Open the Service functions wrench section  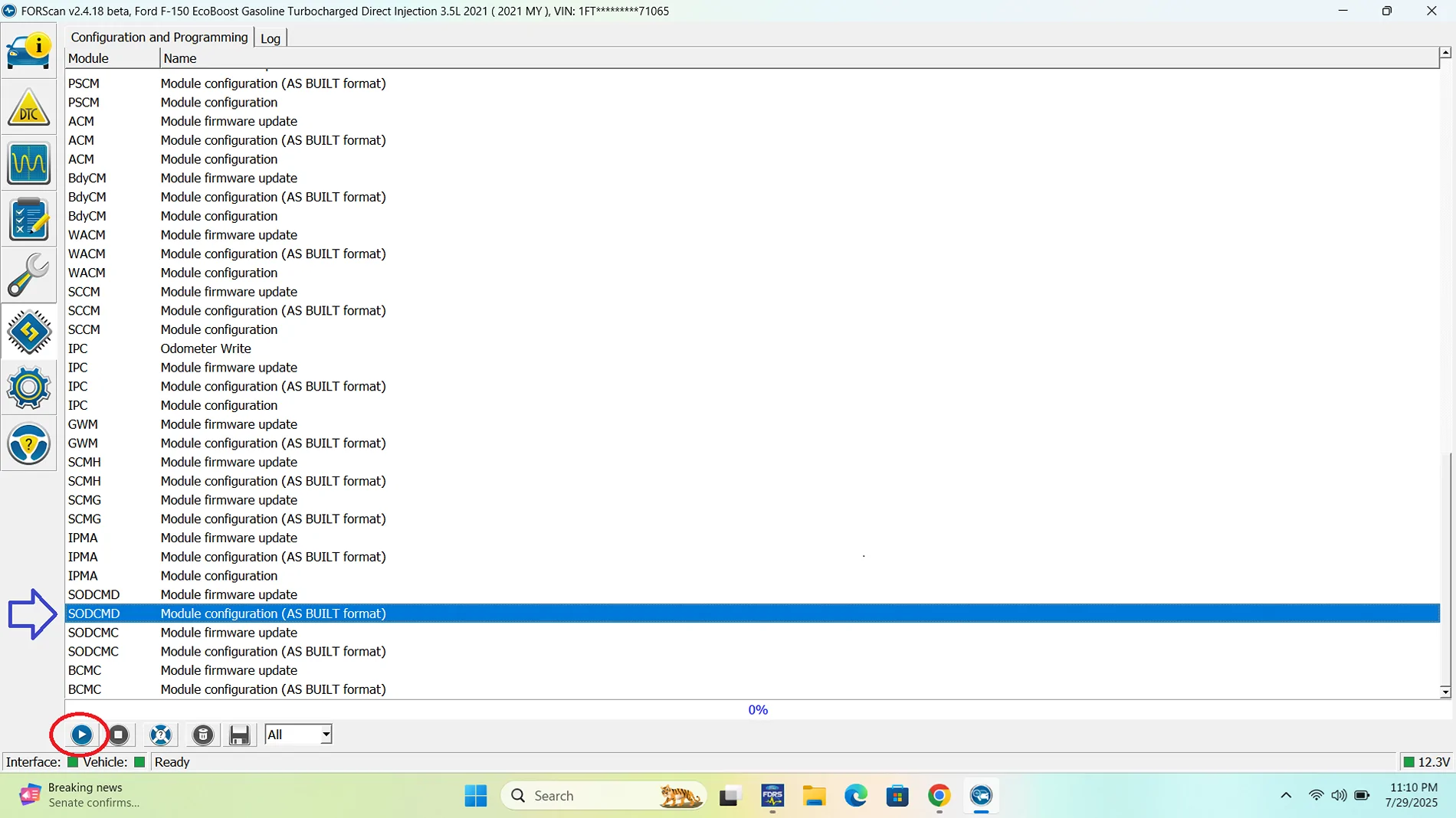[x=29, y=275]
